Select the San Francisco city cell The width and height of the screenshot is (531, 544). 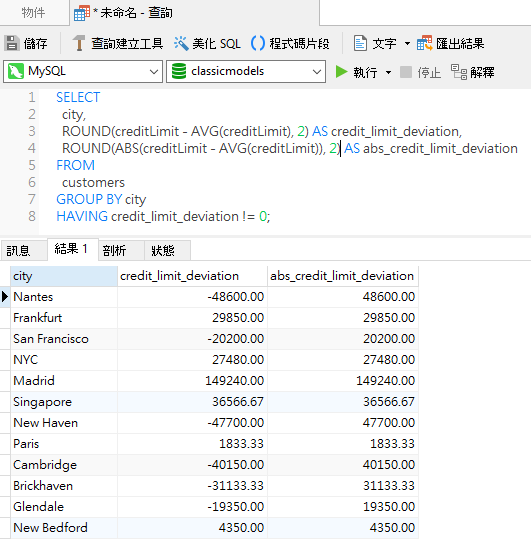pos(64,339)
